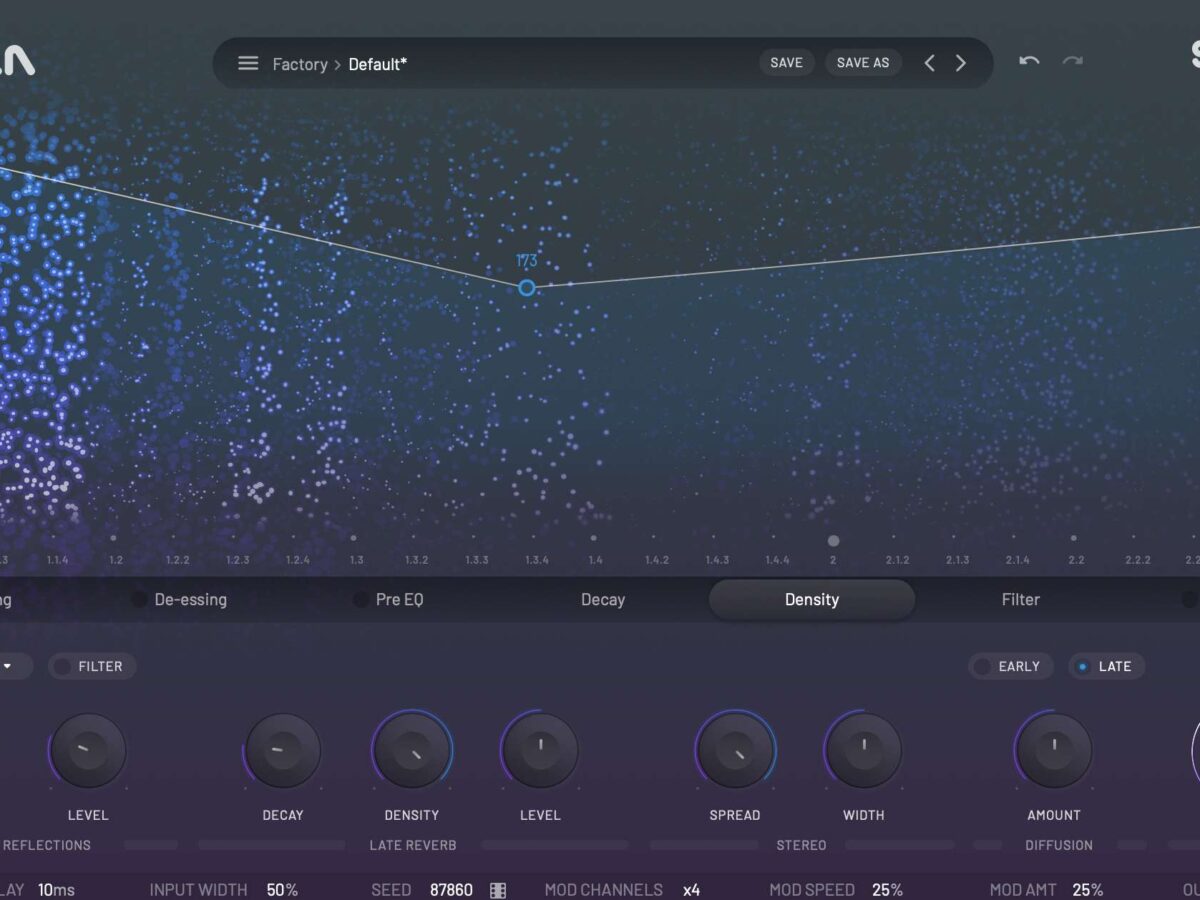Toggle the FILTER switch for reflections
The height and width of the screenshot is (900, 1200).
(64, 666)
